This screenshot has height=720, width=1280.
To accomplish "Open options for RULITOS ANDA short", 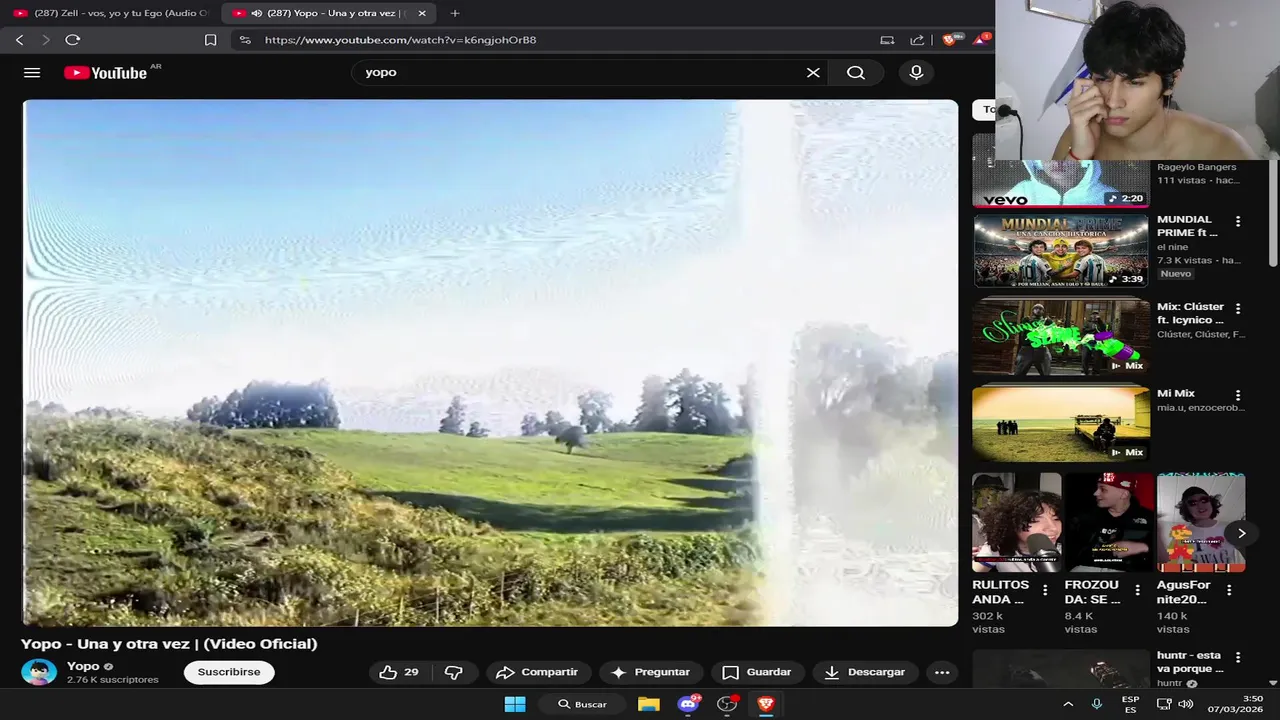I will tap(1045, 590).
